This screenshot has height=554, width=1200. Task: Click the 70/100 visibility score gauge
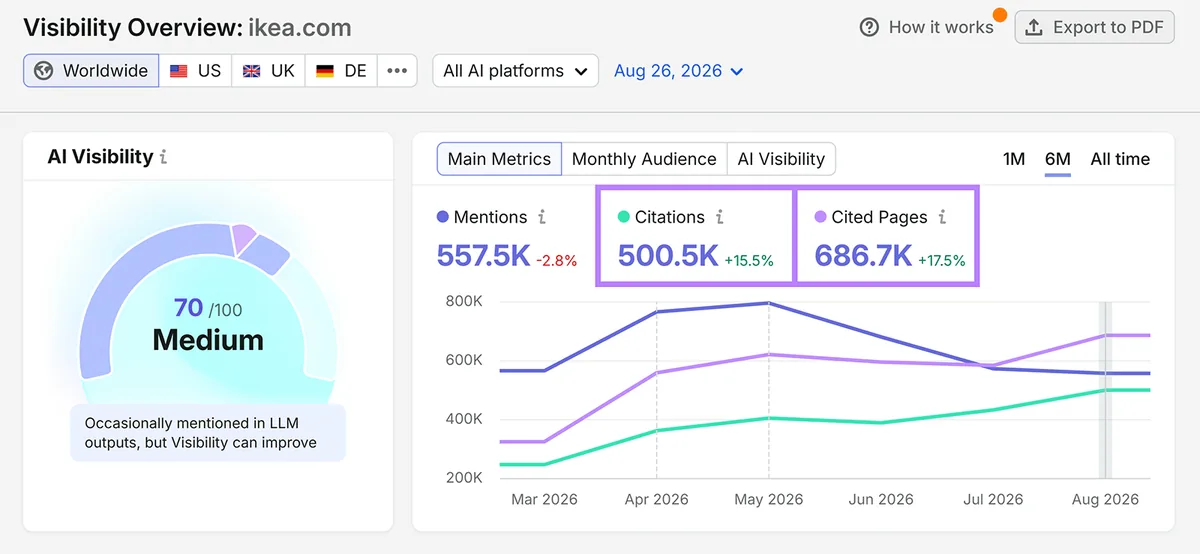click(x=208, y=310)
